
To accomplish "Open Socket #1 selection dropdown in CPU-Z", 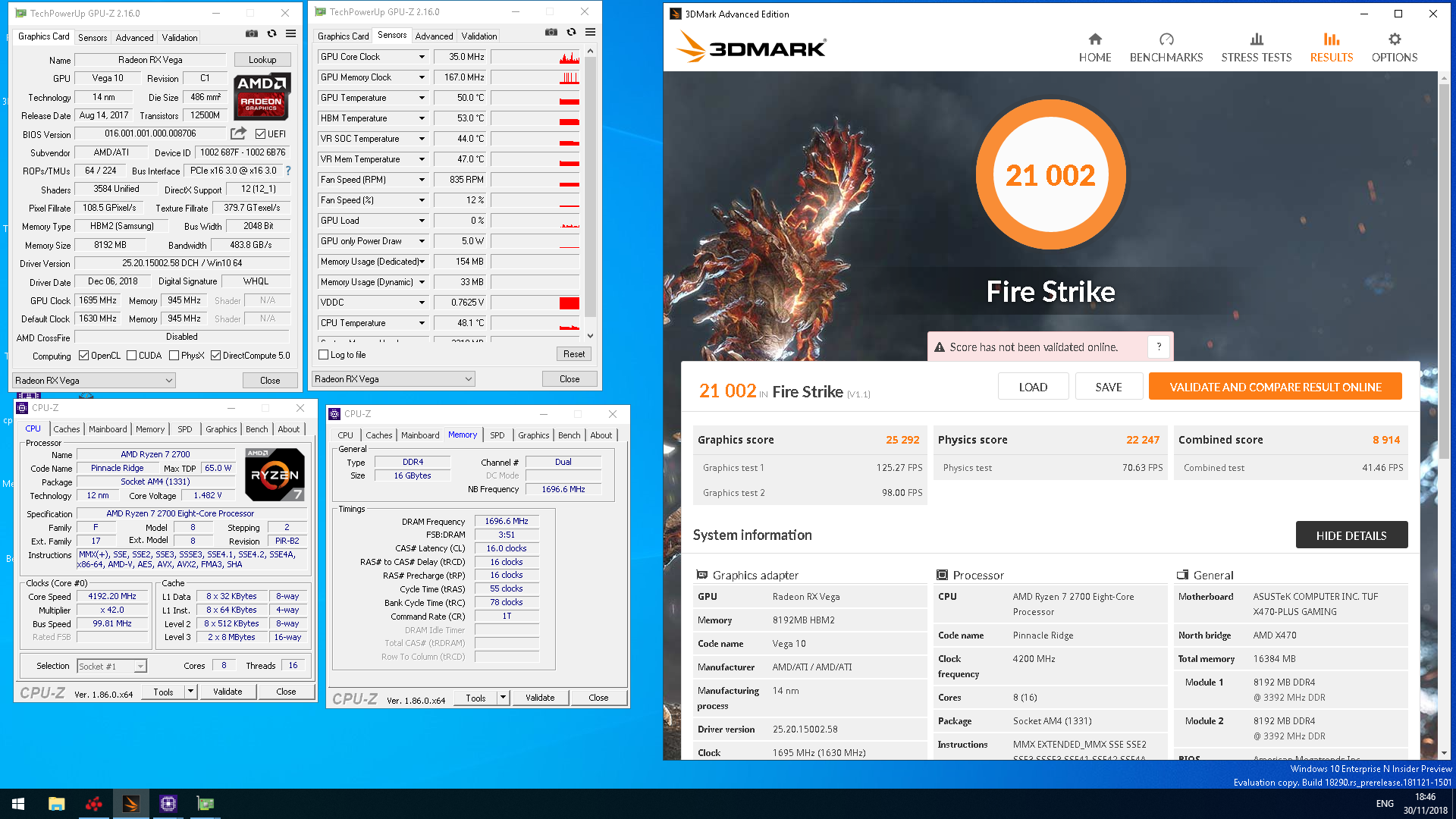I will click(112, 667).
